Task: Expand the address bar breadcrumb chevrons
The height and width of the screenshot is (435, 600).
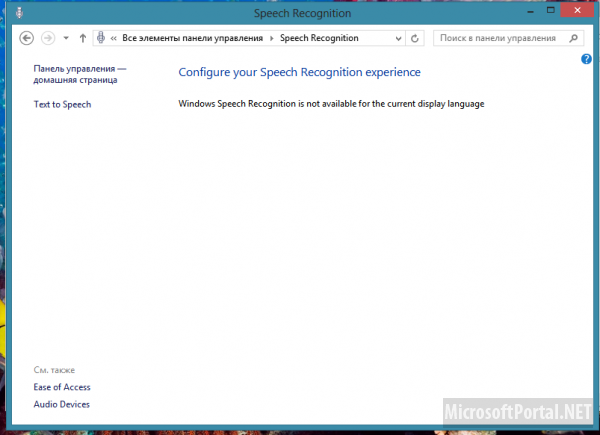Action: [x=114, y=38]
